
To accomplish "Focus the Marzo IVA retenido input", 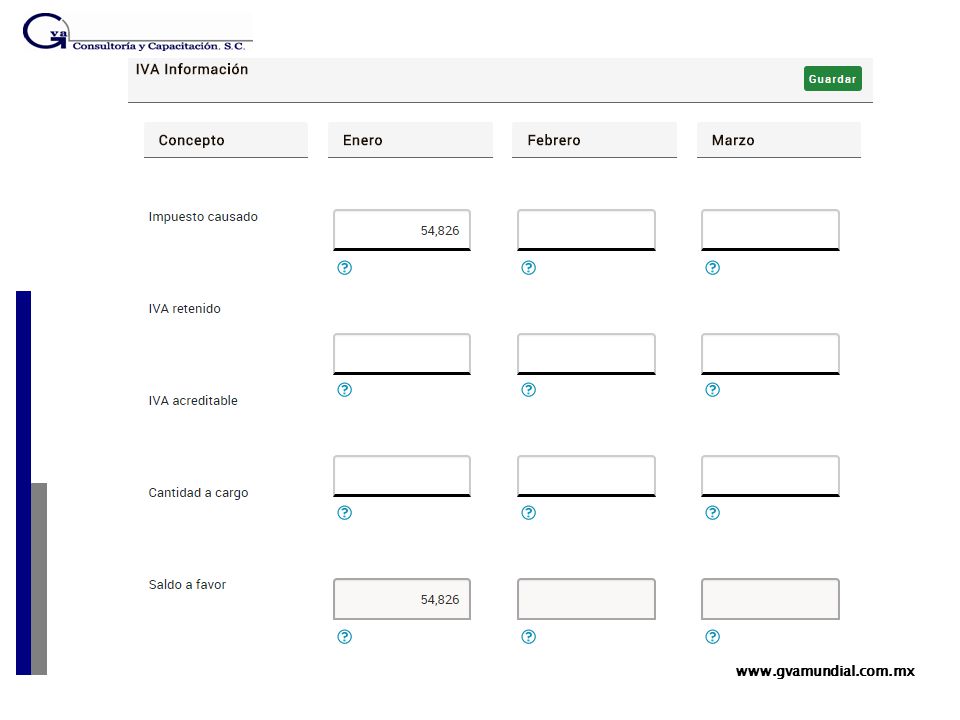I will [x=770, y=353].
